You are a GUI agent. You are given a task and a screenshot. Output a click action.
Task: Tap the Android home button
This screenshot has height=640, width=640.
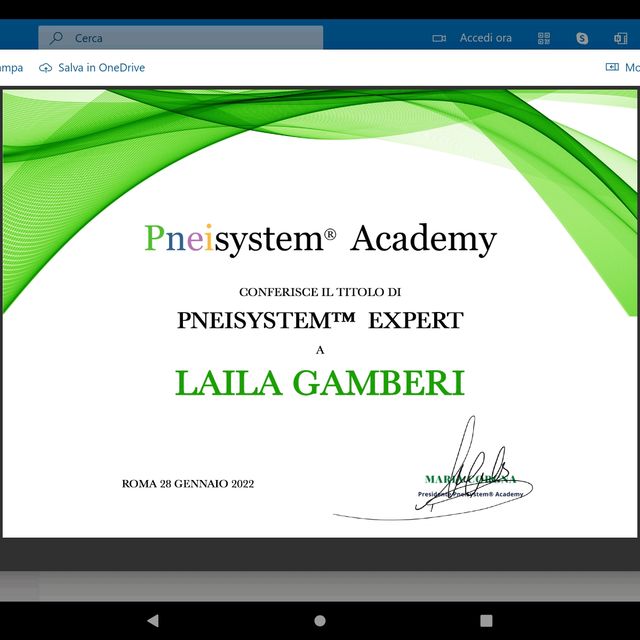(x=320, y=620)
